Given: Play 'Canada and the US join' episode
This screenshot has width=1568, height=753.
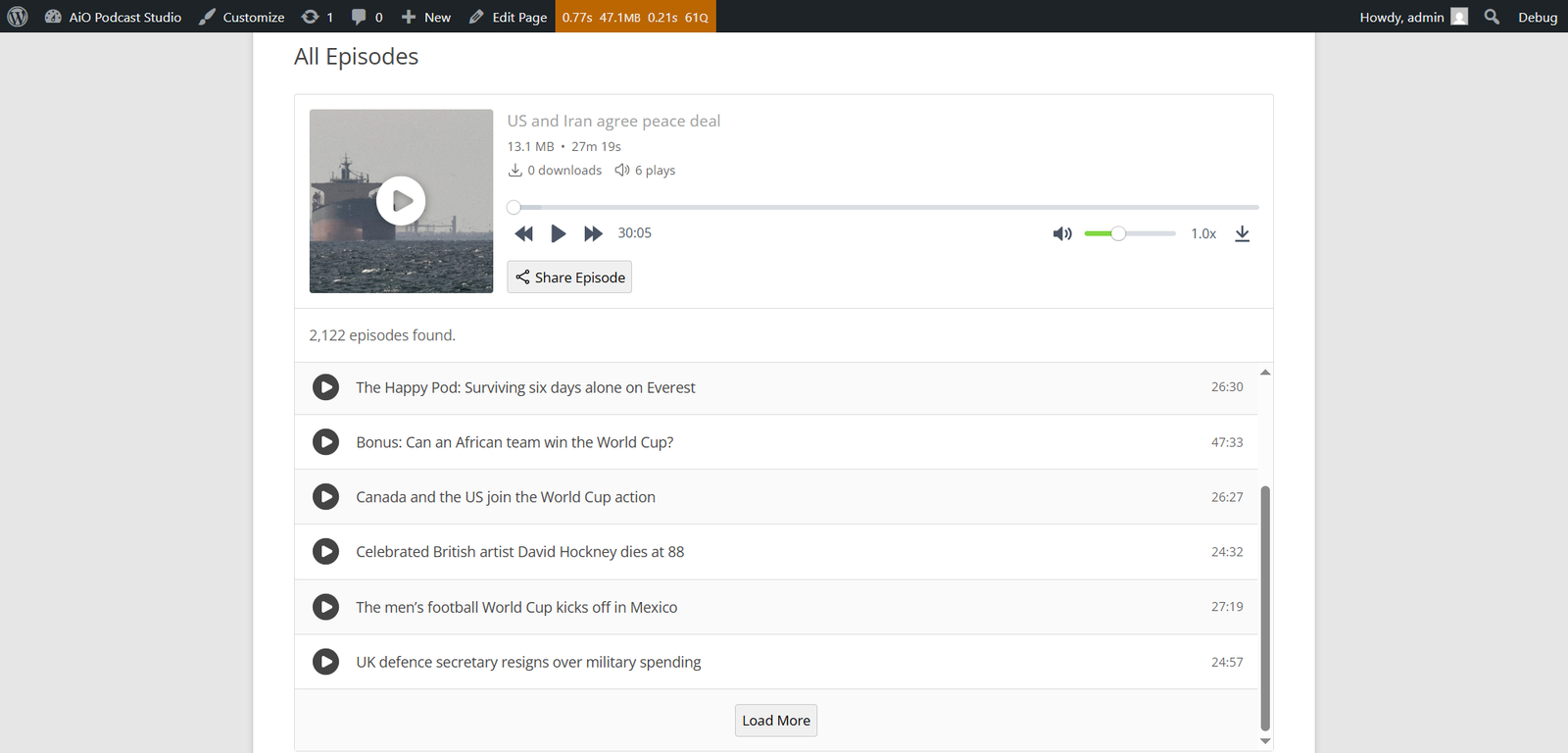Looking at the screenshot, I should coord(325,497).
